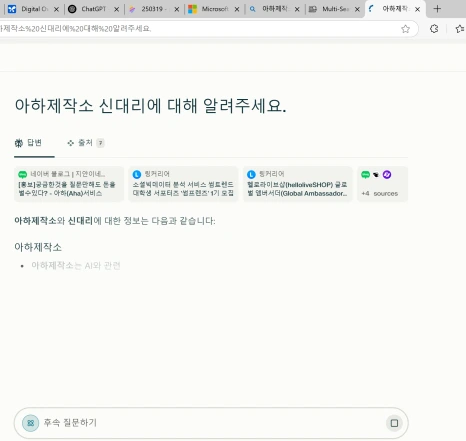Show the +4 sources card
Image resolution: width=466 pixels, height=441 pixels.
point(382,184)
